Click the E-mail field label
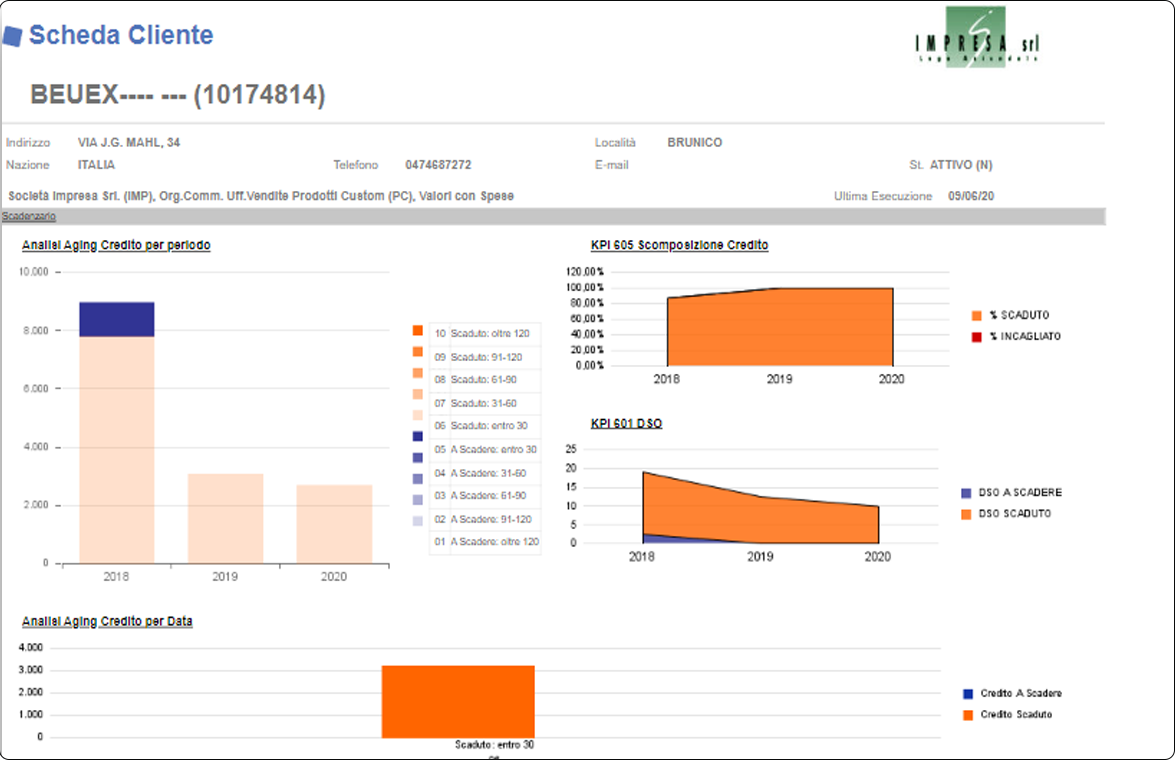Viewport: 1175px width, 760px height. [611, 165]
